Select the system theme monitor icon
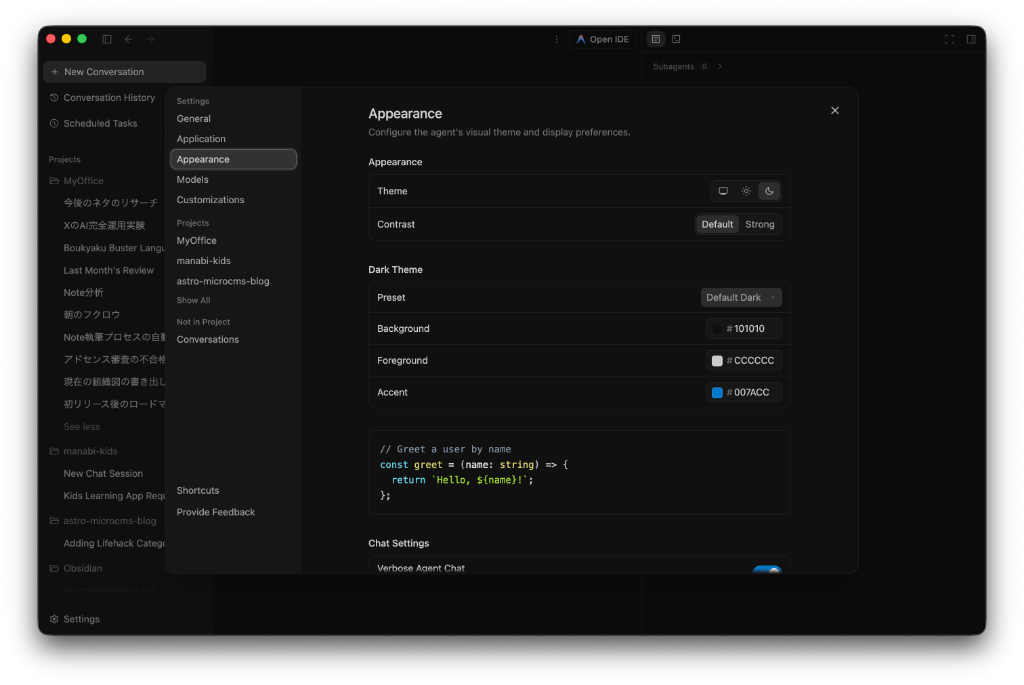 tap(723, 191)
